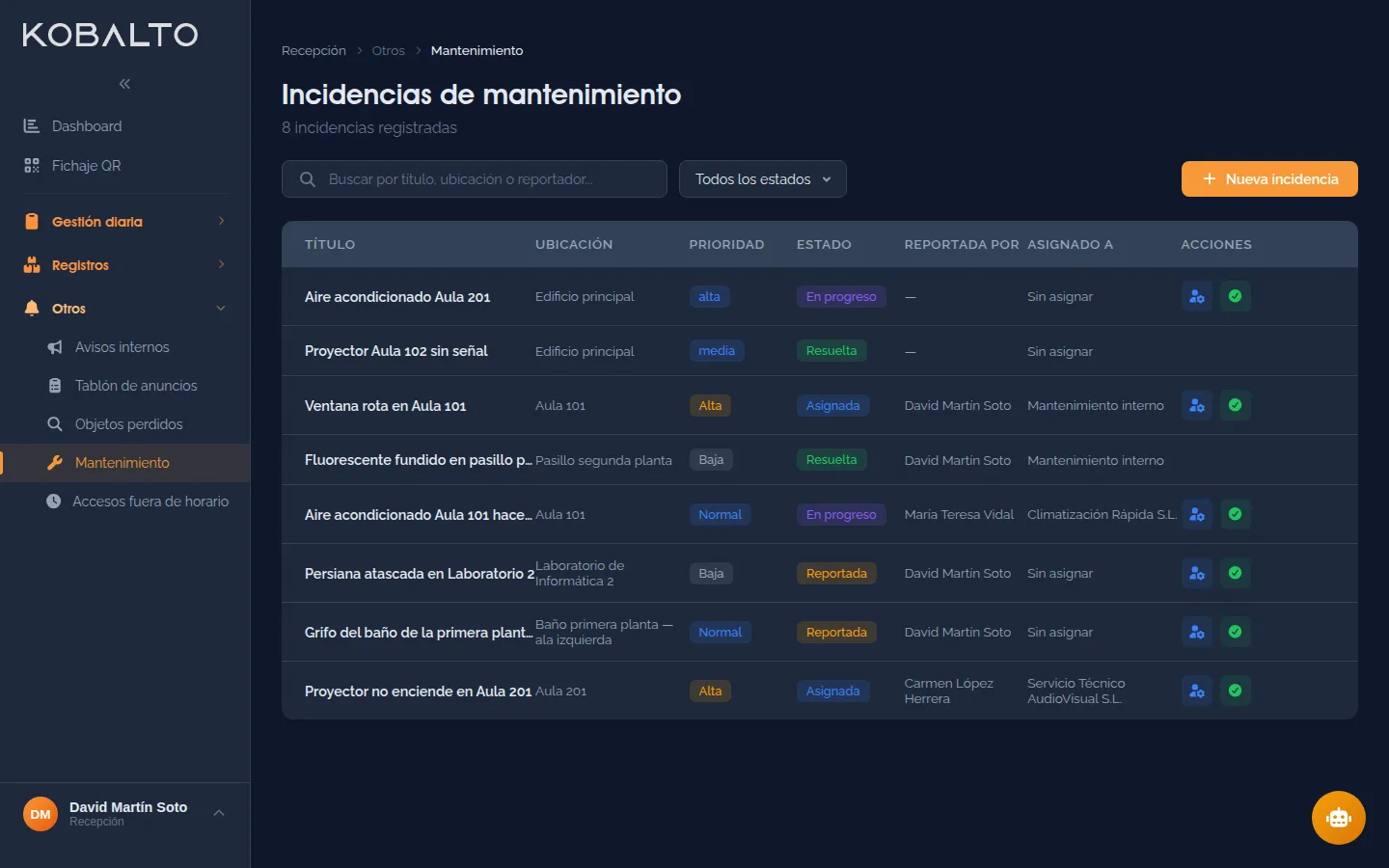Image resolution: width=1389 pixels, height=868 pixels.
Task: Click the Título column header
Action: point(330,245)
